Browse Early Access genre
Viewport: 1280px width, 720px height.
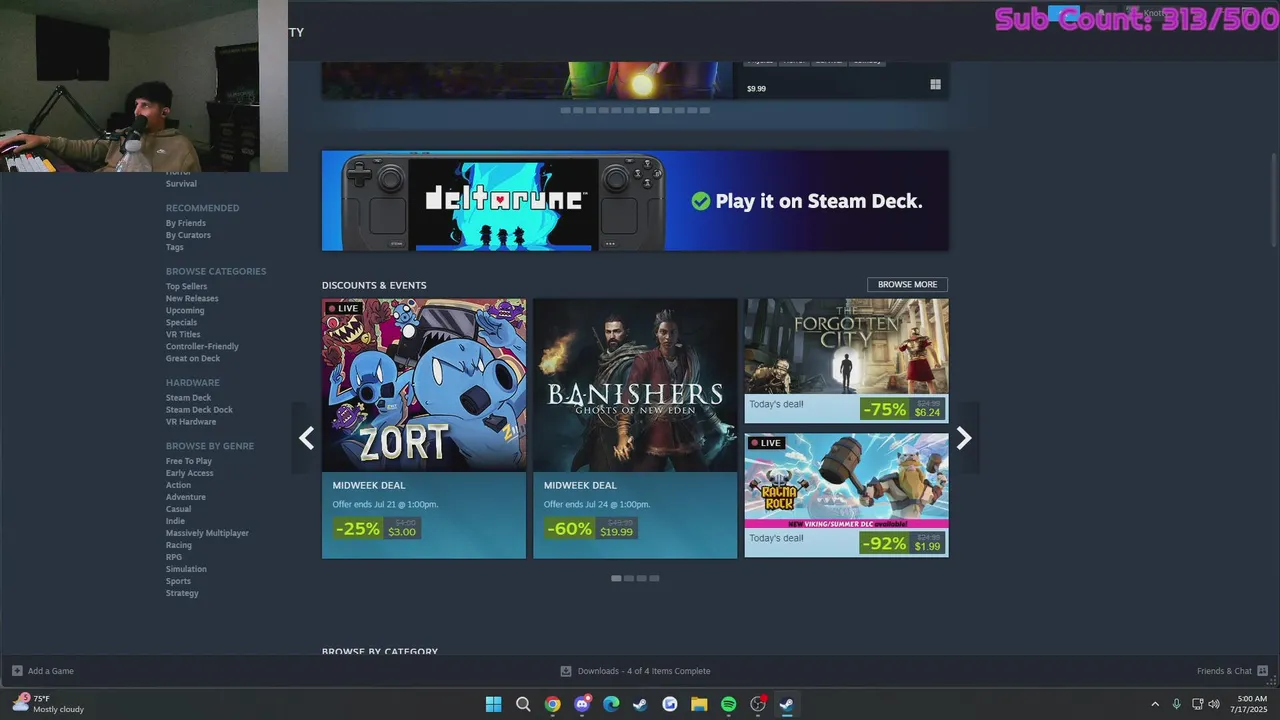pos(190,473)
